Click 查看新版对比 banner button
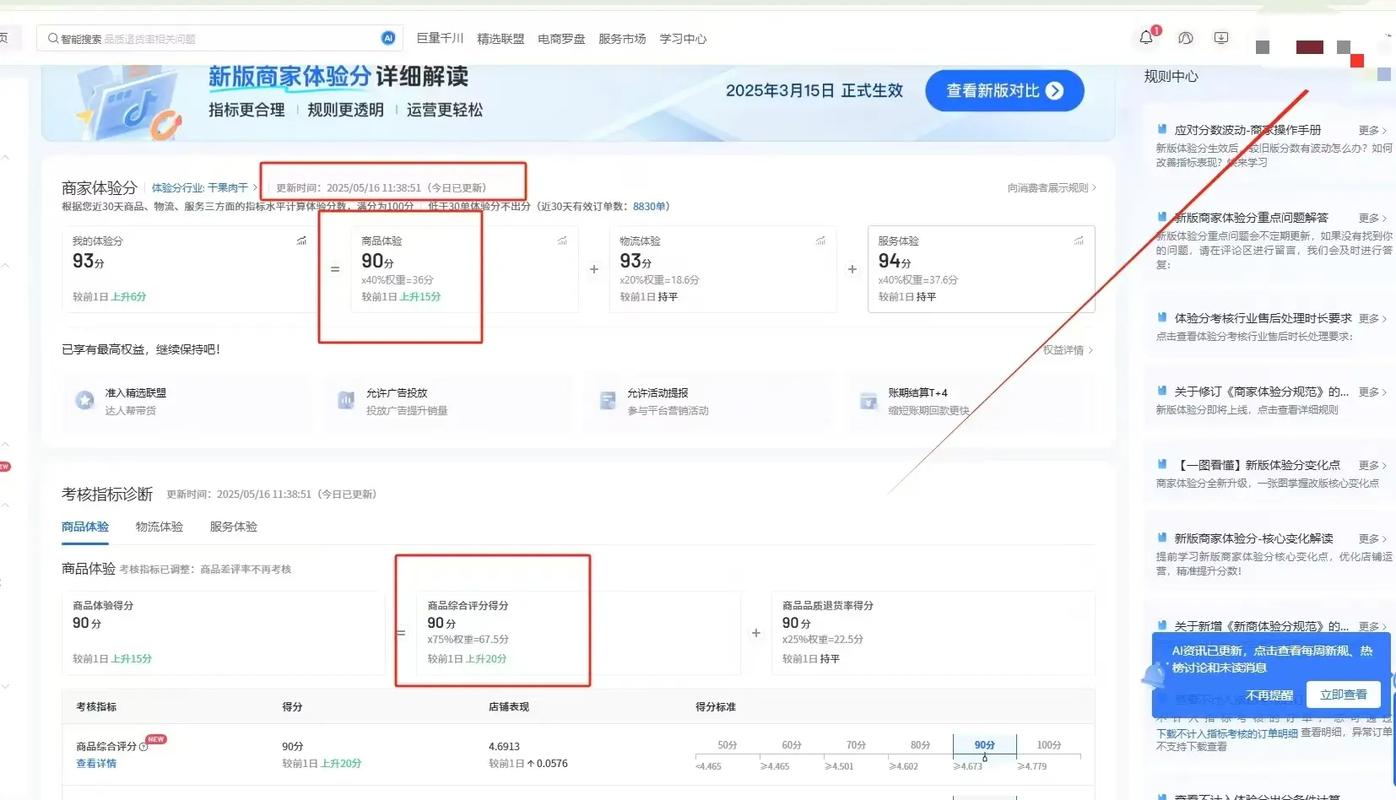This screenshot has height=800, width=1396. click(x=1004, y=91)
